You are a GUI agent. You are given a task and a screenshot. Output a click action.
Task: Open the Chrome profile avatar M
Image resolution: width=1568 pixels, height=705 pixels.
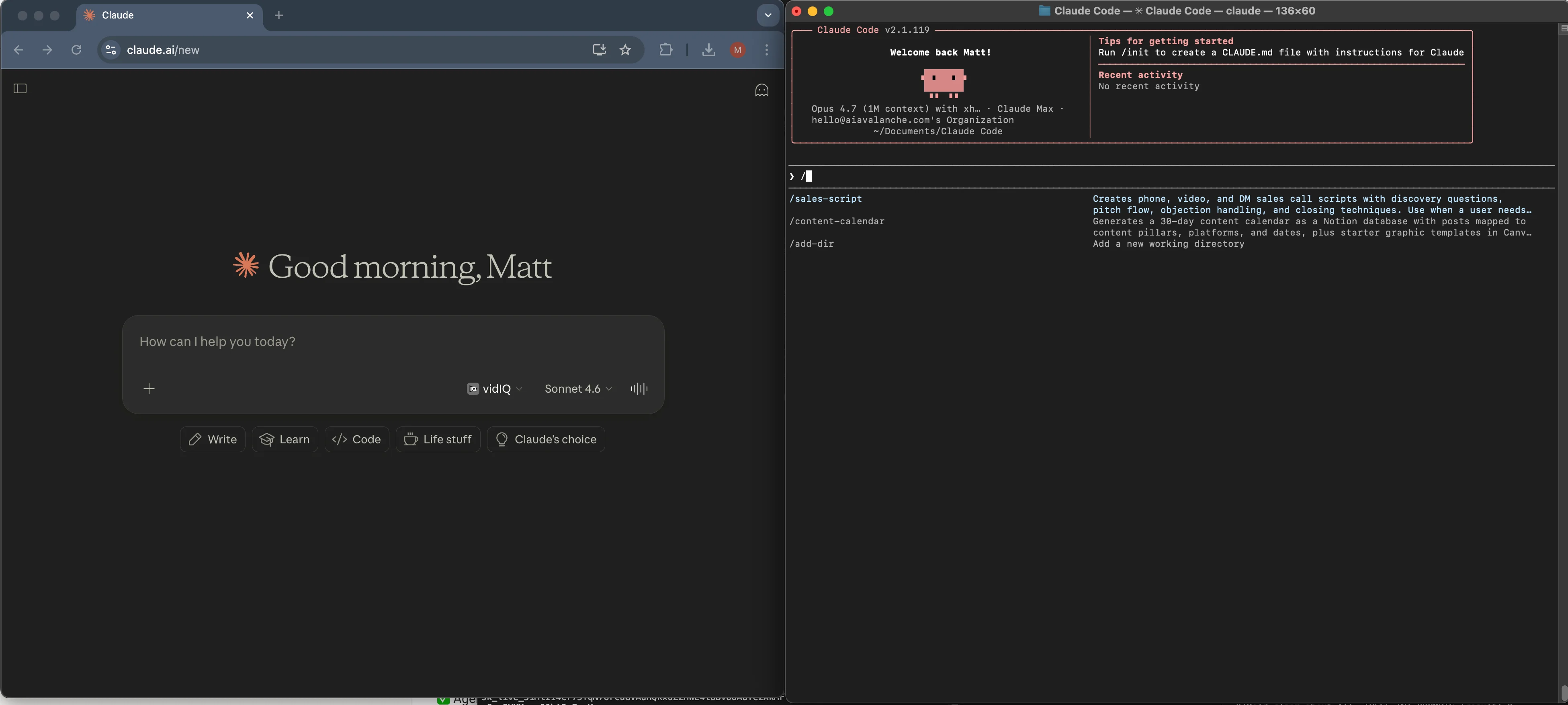pyautogui.click(x=738, y=50)
